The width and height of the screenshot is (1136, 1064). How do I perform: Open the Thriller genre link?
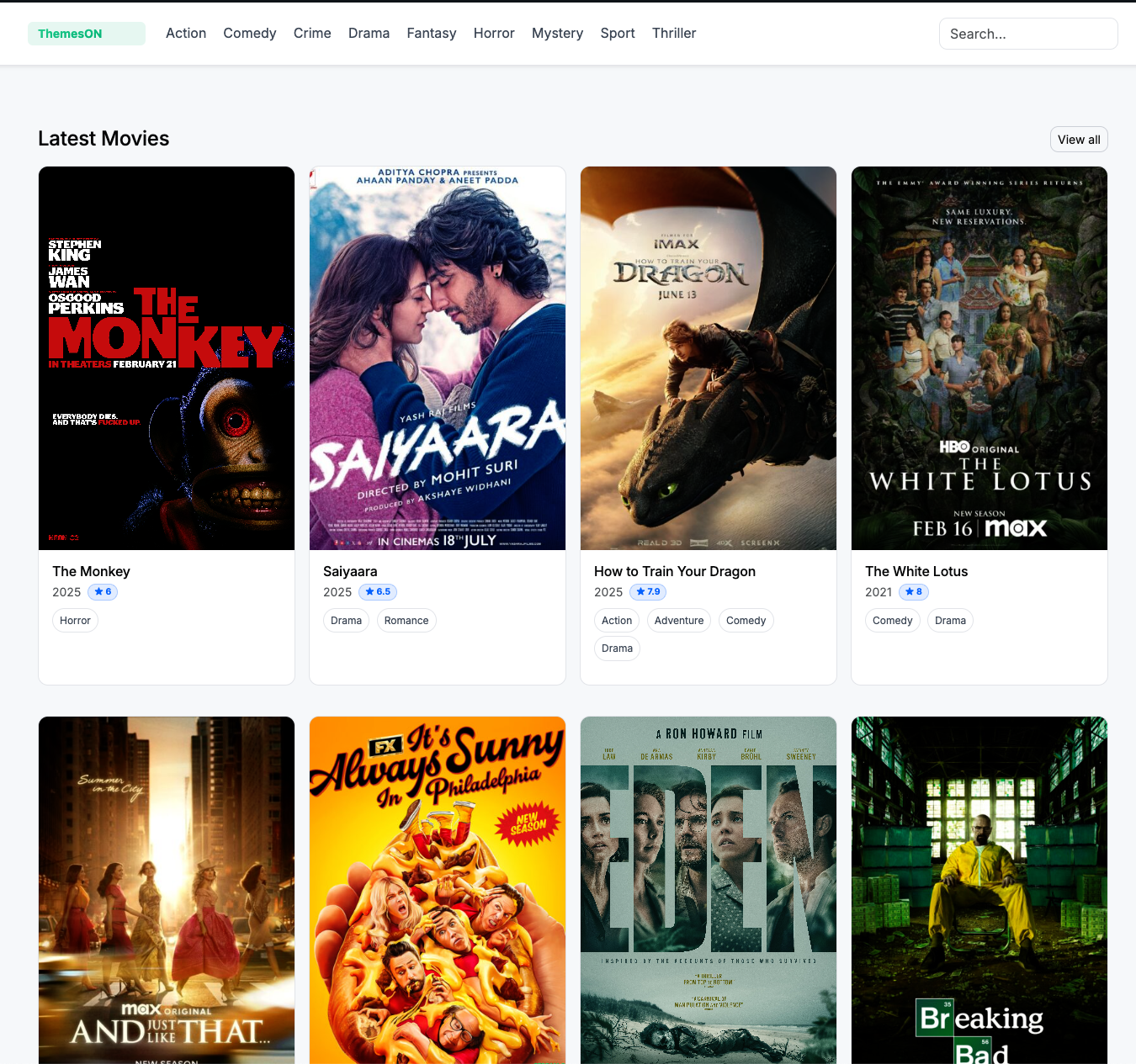click(x=674, y=33)
